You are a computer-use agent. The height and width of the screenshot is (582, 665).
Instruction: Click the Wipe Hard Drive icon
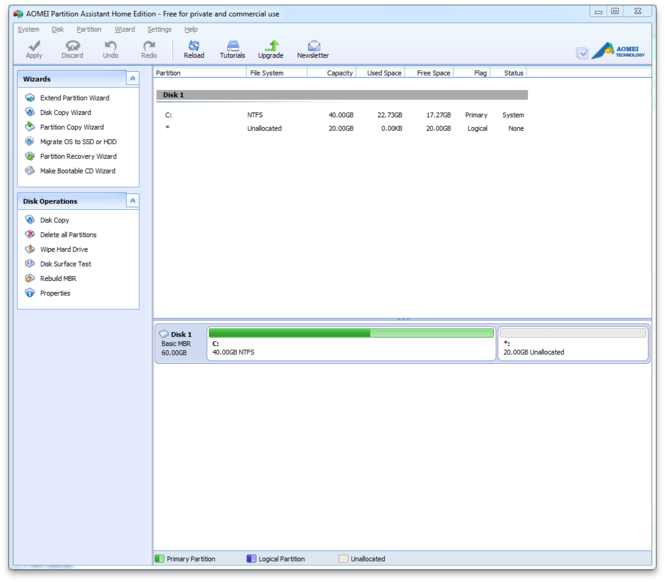30,249
